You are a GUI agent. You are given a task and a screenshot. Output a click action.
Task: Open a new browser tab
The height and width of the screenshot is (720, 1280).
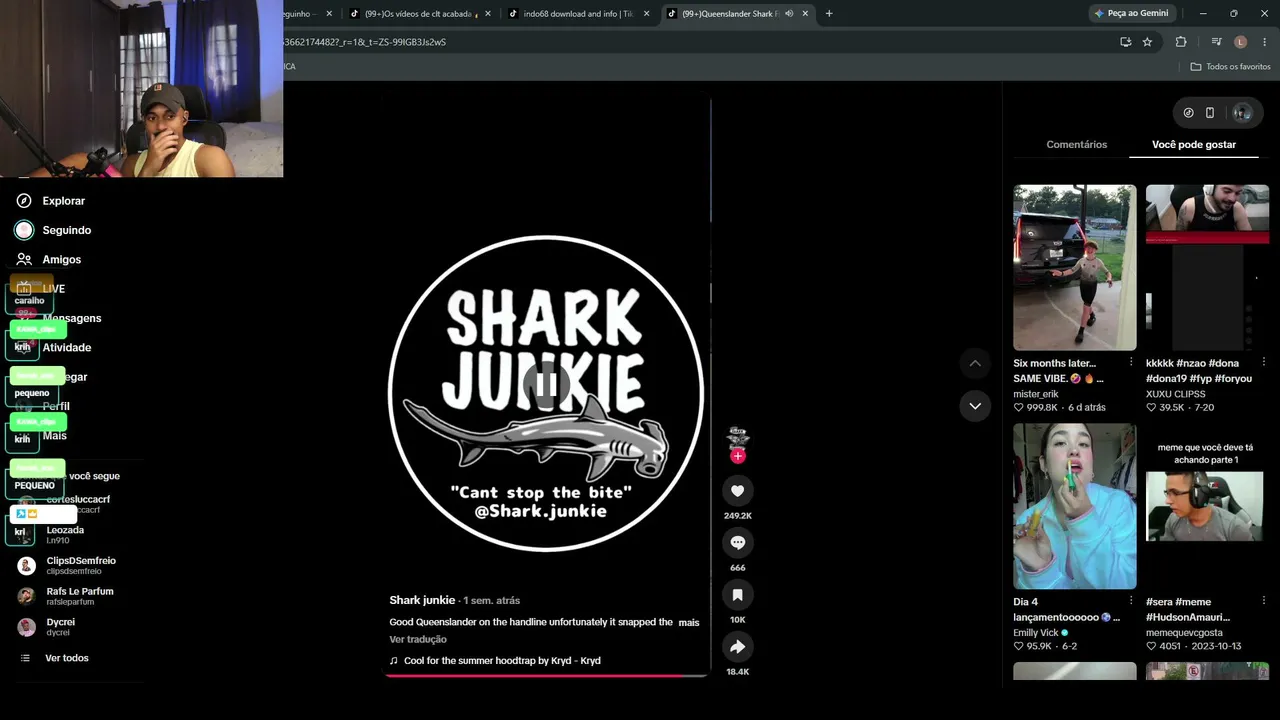pyautogui.click(x=829, y=14)
